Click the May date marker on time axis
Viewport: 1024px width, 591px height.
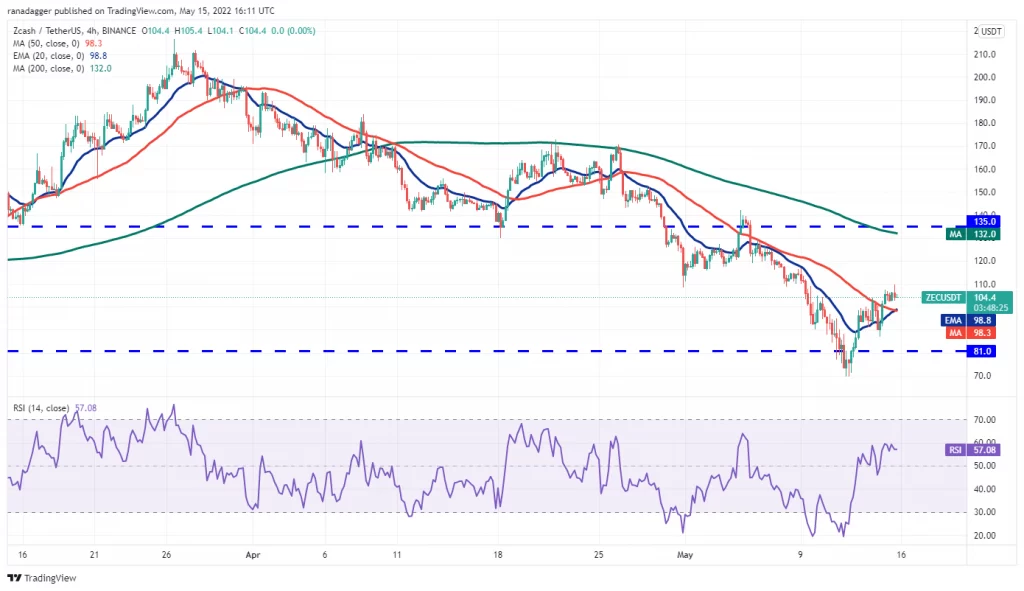[684, 555]
